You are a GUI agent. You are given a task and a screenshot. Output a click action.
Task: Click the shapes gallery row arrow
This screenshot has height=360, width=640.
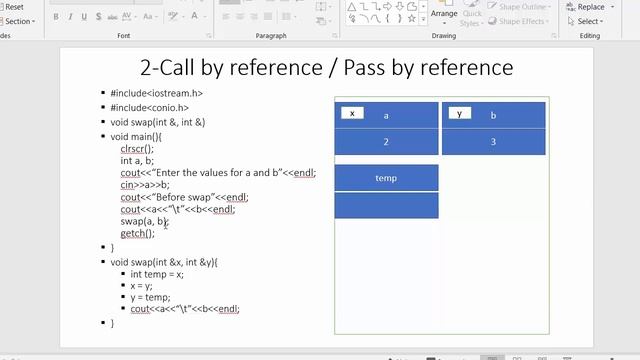pos(423,7)
